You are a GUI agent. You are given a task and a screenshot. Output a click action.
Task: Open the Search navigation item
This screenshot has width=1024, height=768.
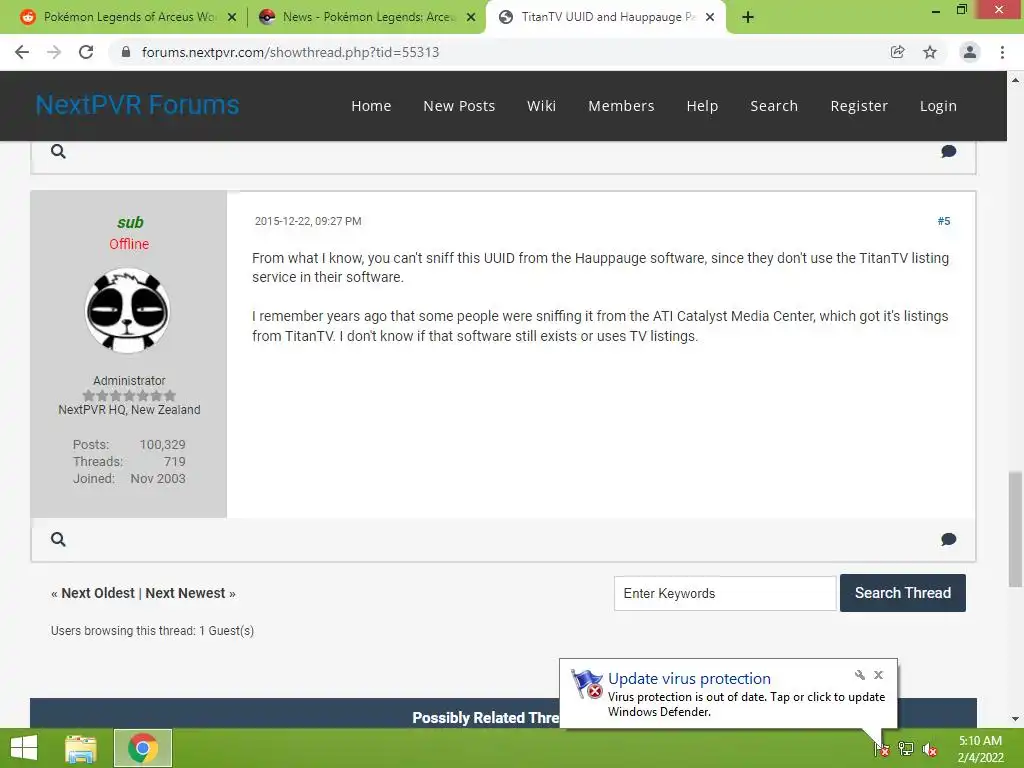tap(774, 106)
